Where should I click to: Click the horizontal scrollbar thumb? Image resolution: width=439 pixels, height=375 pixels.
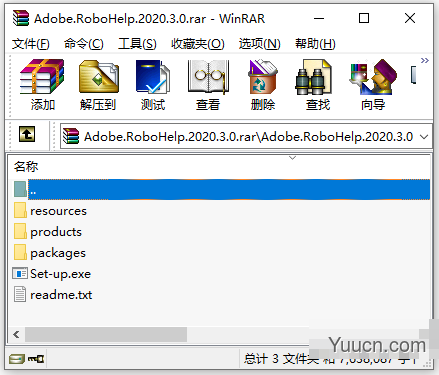coord(106,334)
